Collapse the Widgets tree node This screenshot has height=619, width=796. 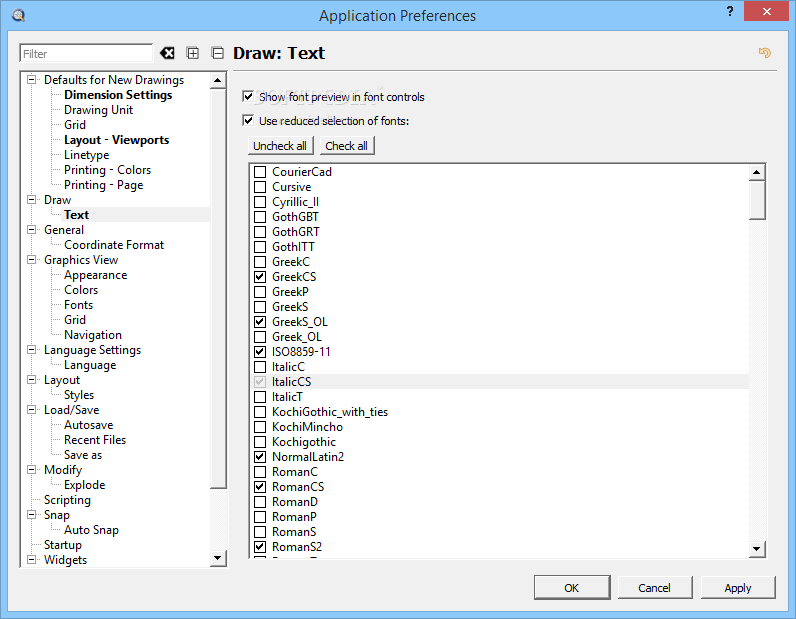tap(31, 560)
